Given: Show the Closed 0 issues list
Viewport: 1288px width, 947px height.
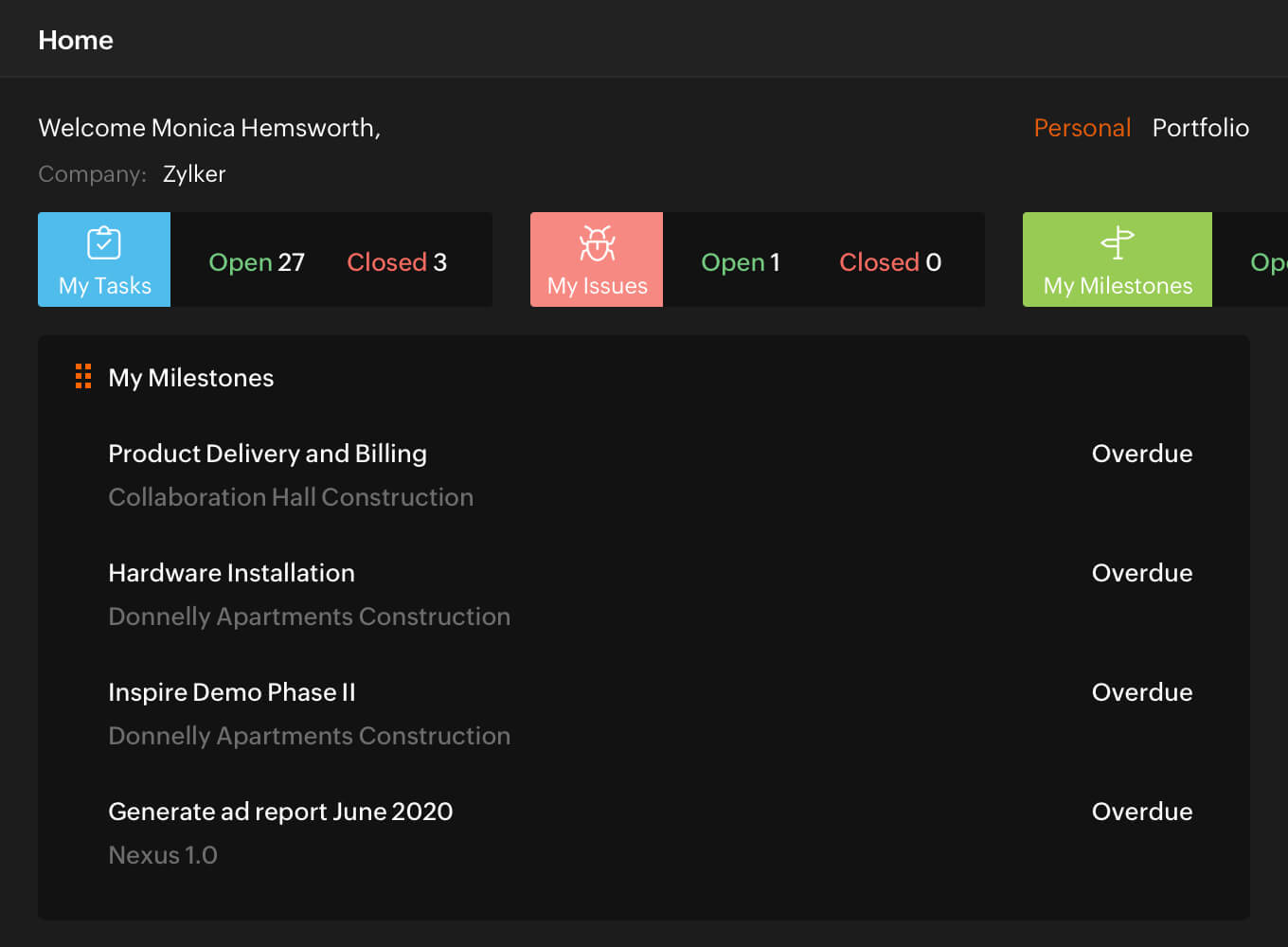Looking at the screenshot, I should point(889,262).
